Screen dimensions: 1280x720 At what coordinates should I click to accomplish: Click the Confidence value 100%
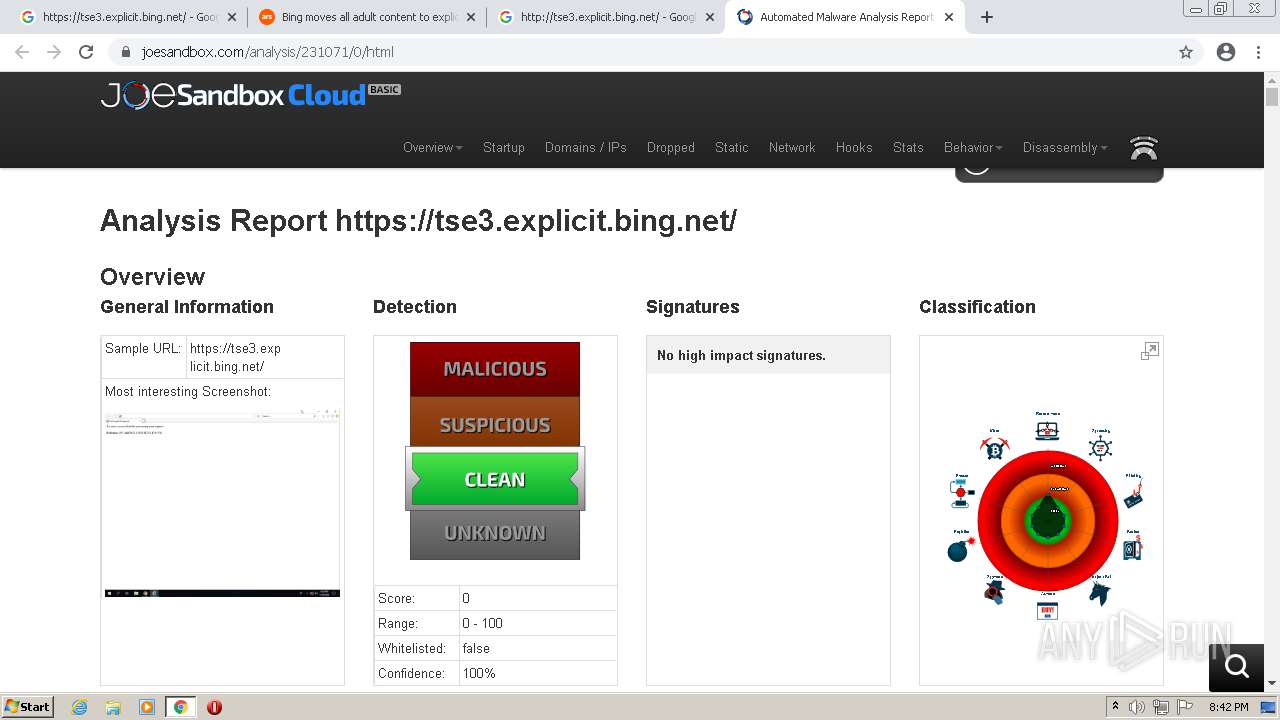pos(479,673)
